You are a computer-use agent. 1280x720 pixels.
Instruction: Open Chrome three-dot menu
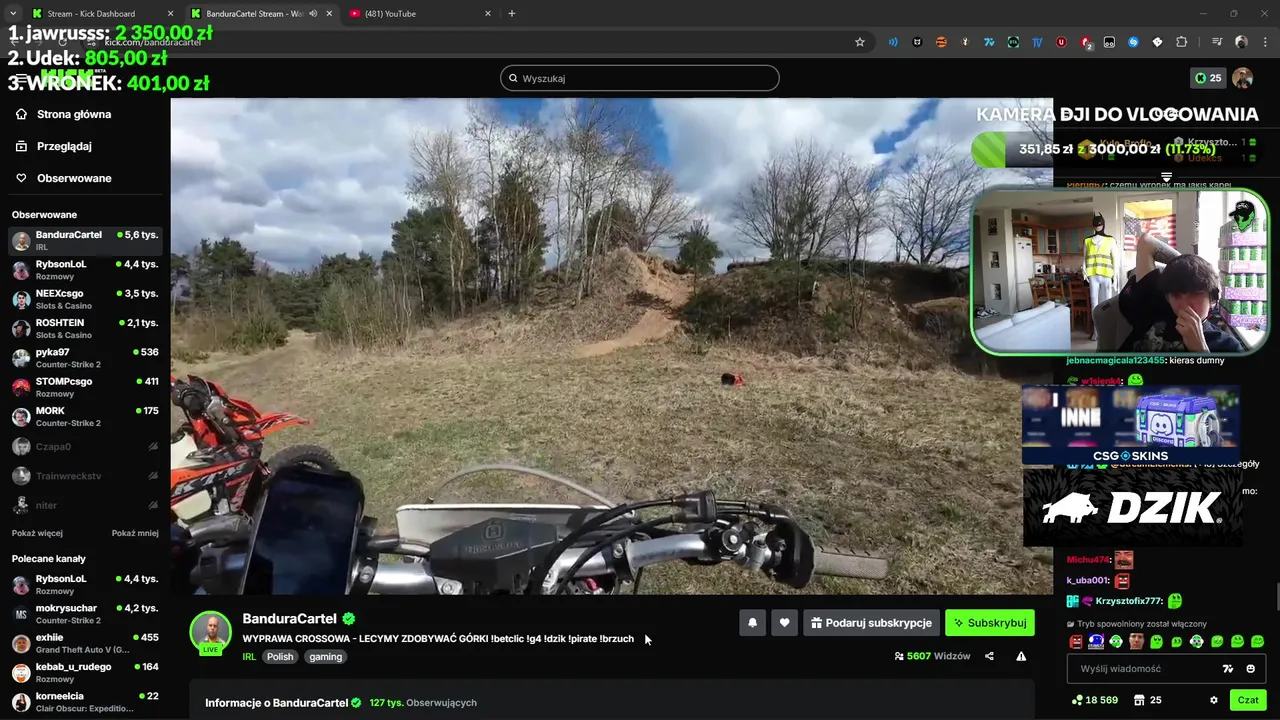pos(1265,42)
